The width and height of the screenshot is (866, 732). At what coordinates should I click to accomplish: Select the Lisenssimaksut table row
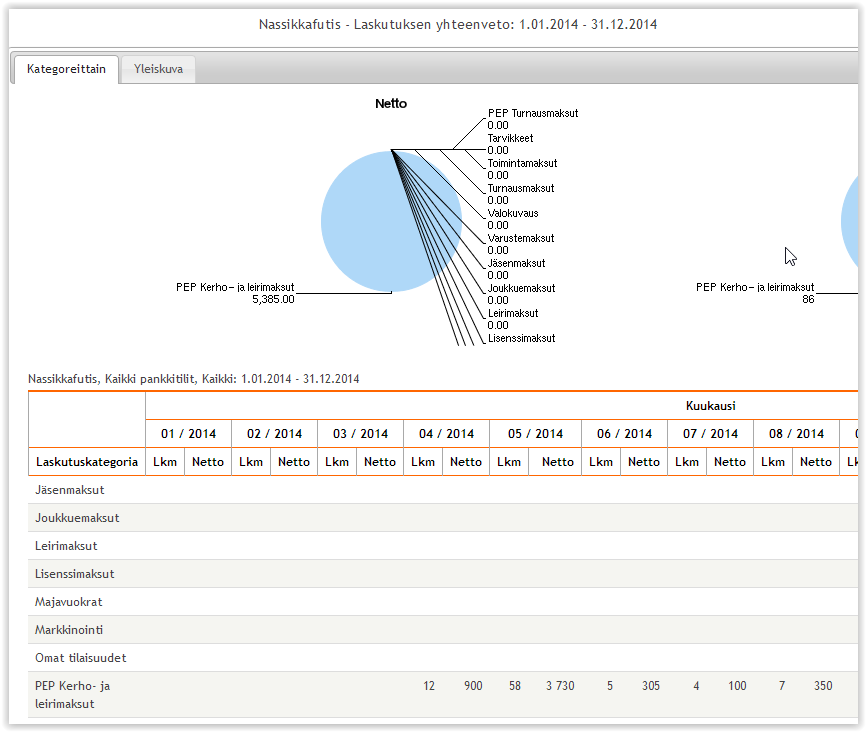[x=443, y=574]
